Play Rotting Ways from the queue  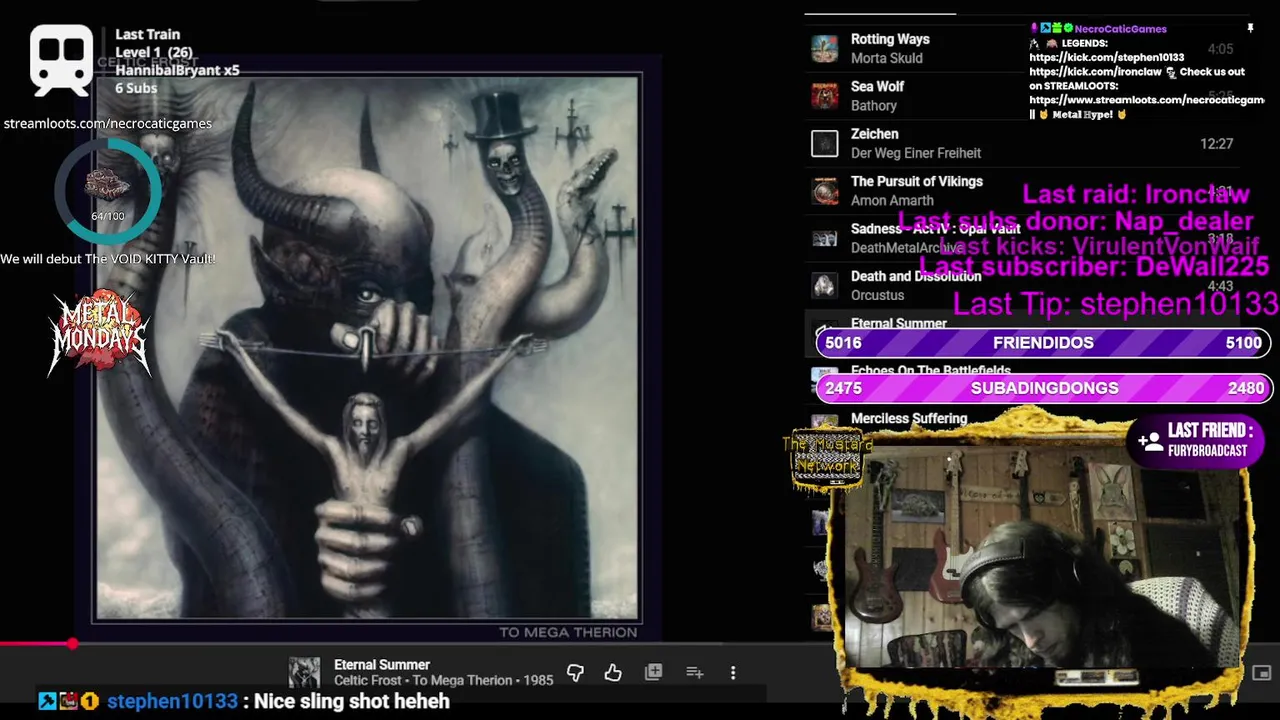pos(890,39)
